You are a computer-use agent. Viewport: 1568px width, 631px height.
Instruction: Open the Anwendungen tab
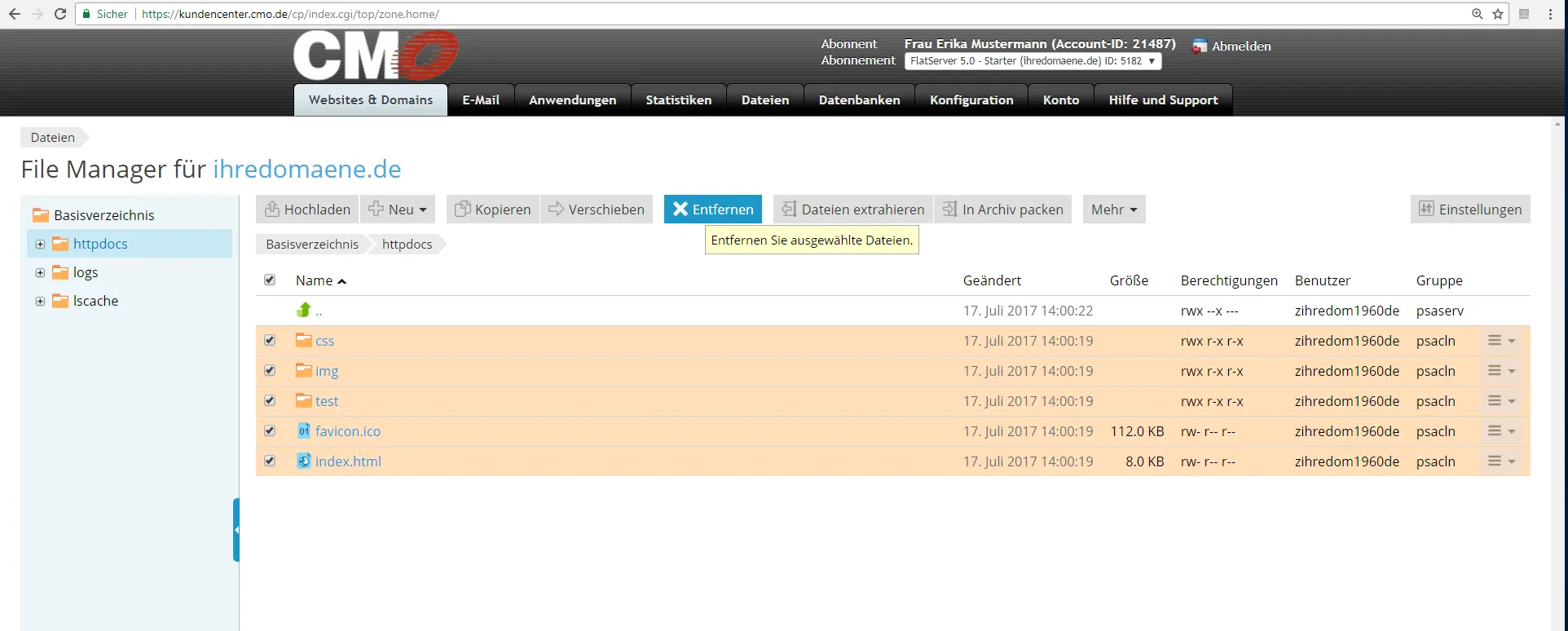point(573,99)
